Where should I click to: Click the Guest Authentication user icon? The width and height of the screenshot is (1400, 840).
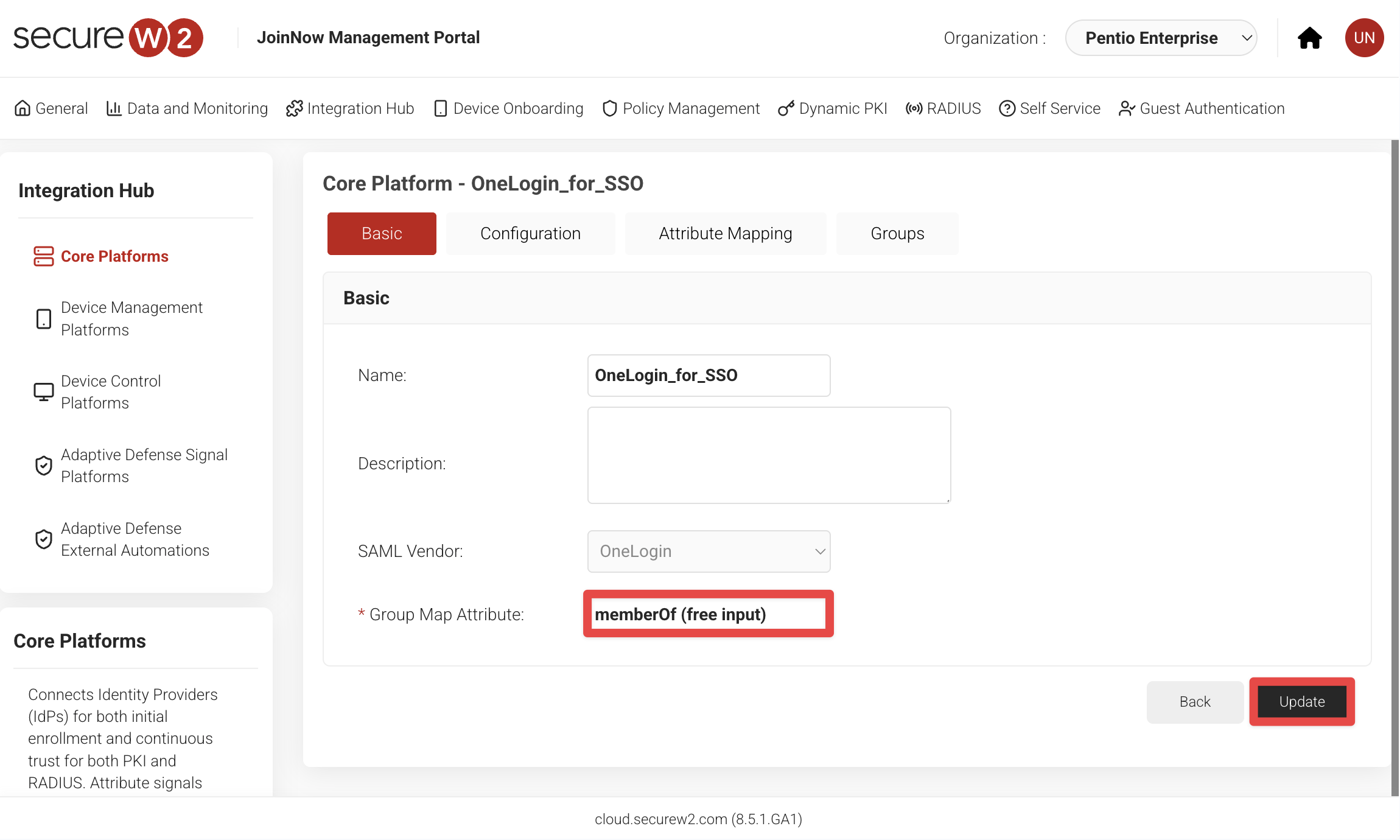pos(1127,108)
